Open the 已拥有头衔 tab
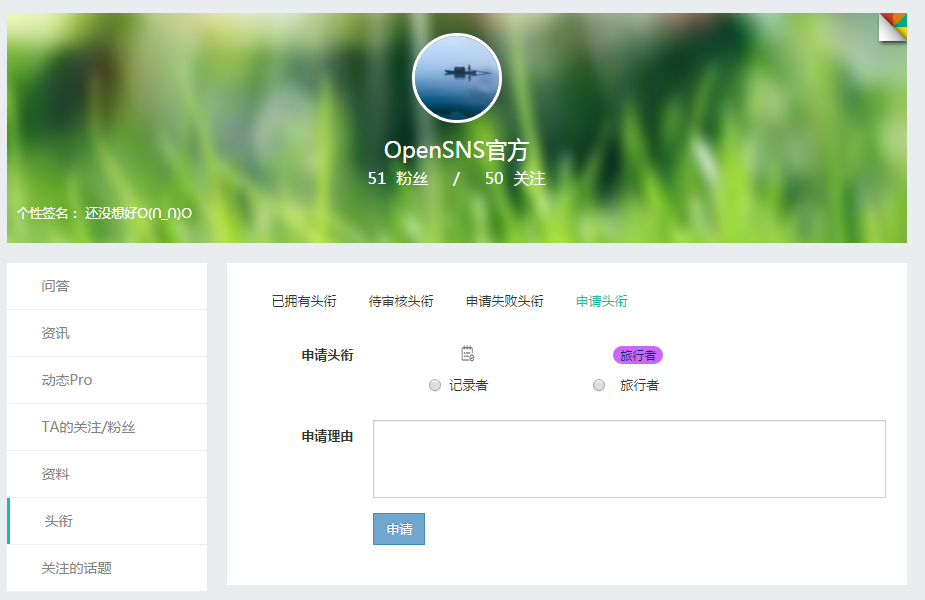This screenshot has width=925, height=600. pos(304,301)
